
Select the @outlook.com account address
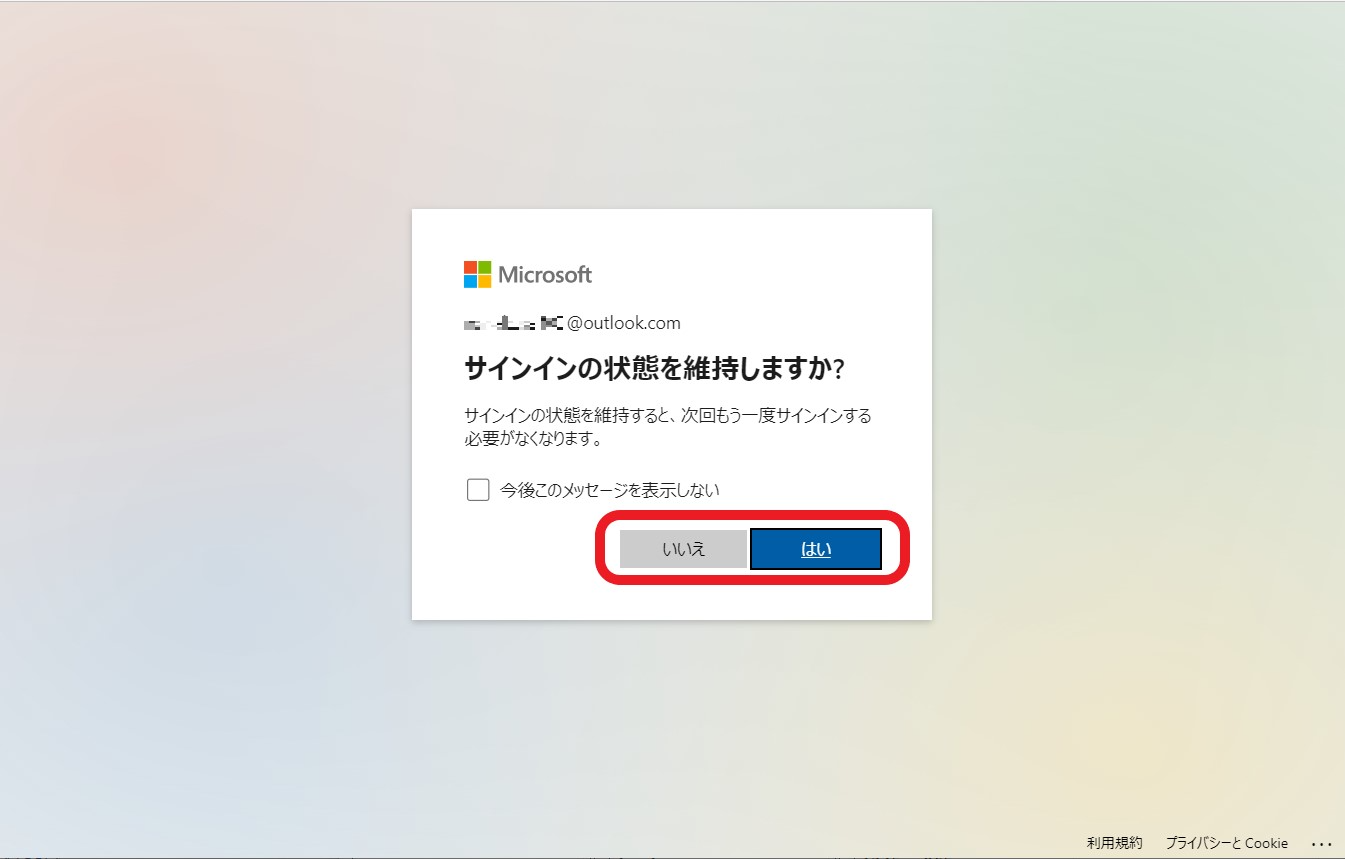tap(572, 323)
